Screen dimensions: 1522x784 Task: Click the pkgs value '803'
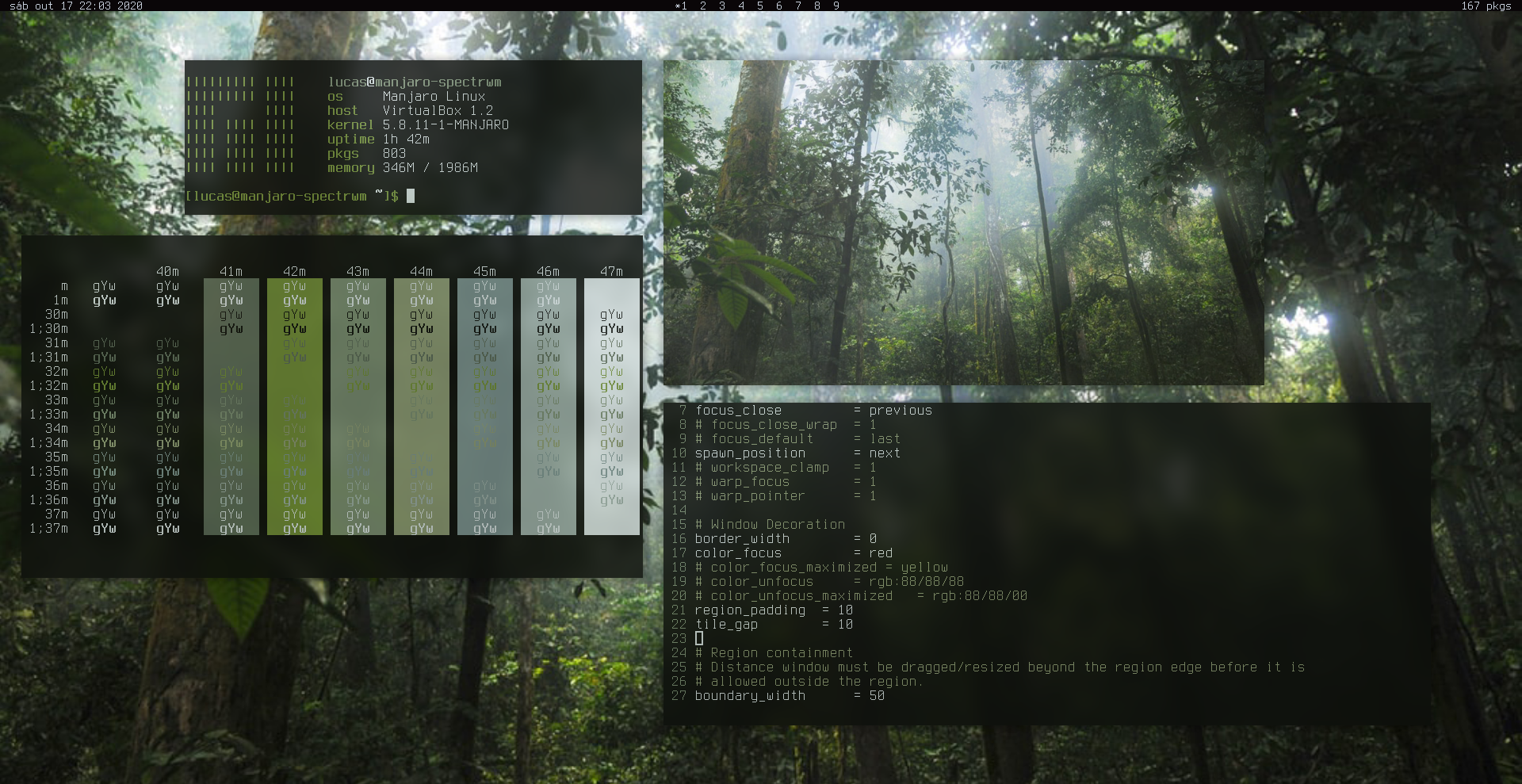click(395, 153)
